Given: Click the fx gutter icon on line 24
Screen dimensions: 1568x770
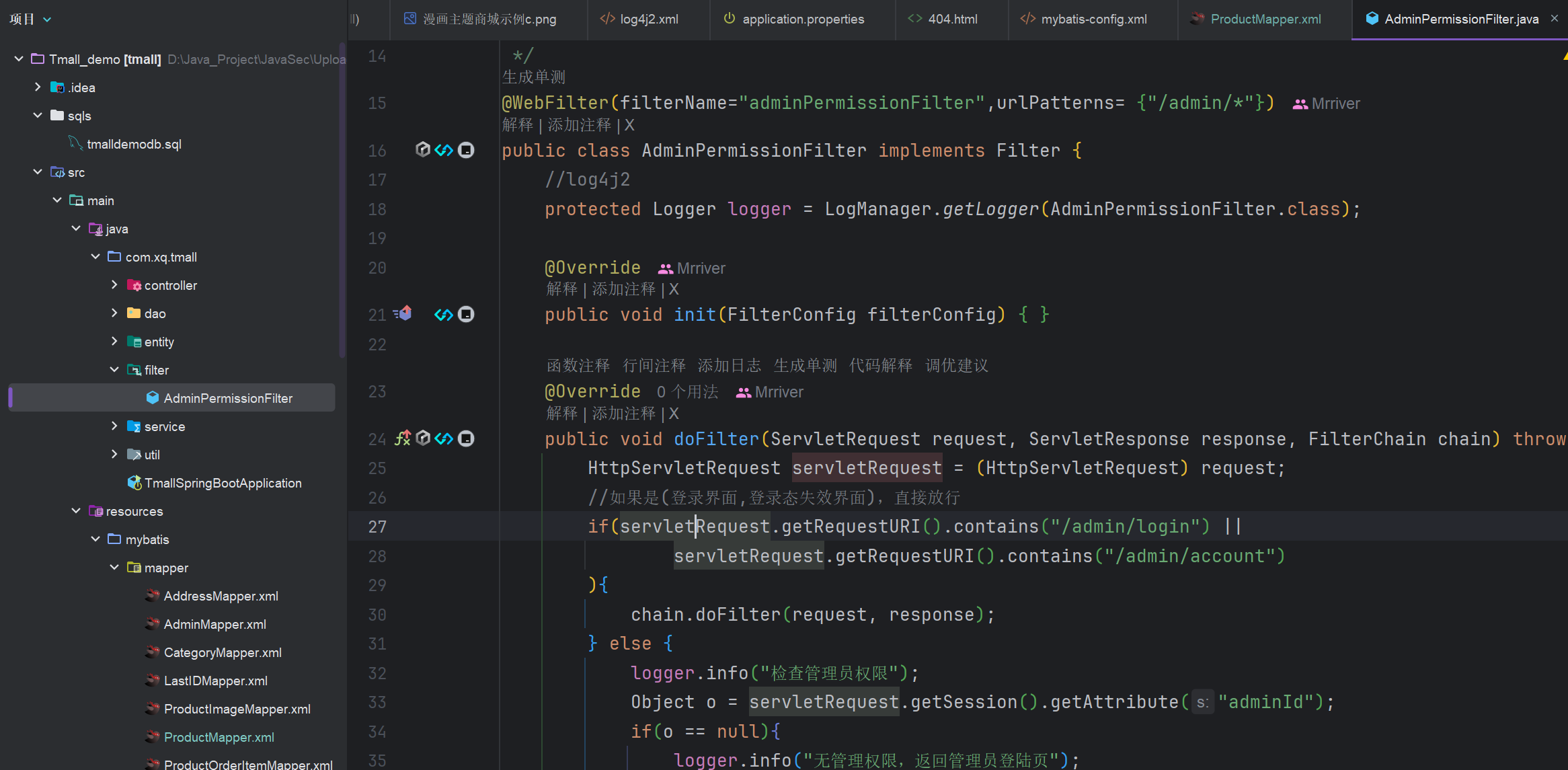Looking at the screenshot, I should [x=403, y=438].
